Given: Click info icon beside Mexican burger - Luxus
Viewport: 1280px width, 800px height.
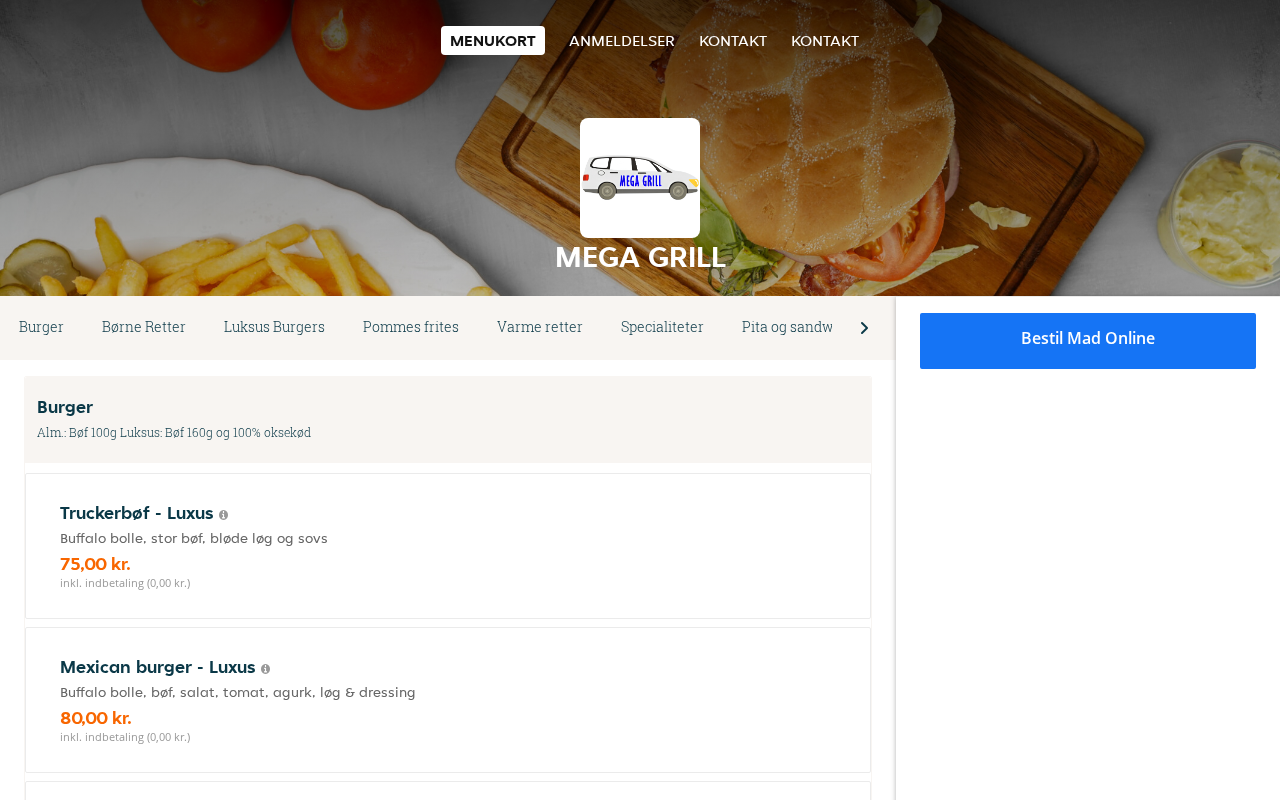Looking at the screenshot, I should point(265,669).
